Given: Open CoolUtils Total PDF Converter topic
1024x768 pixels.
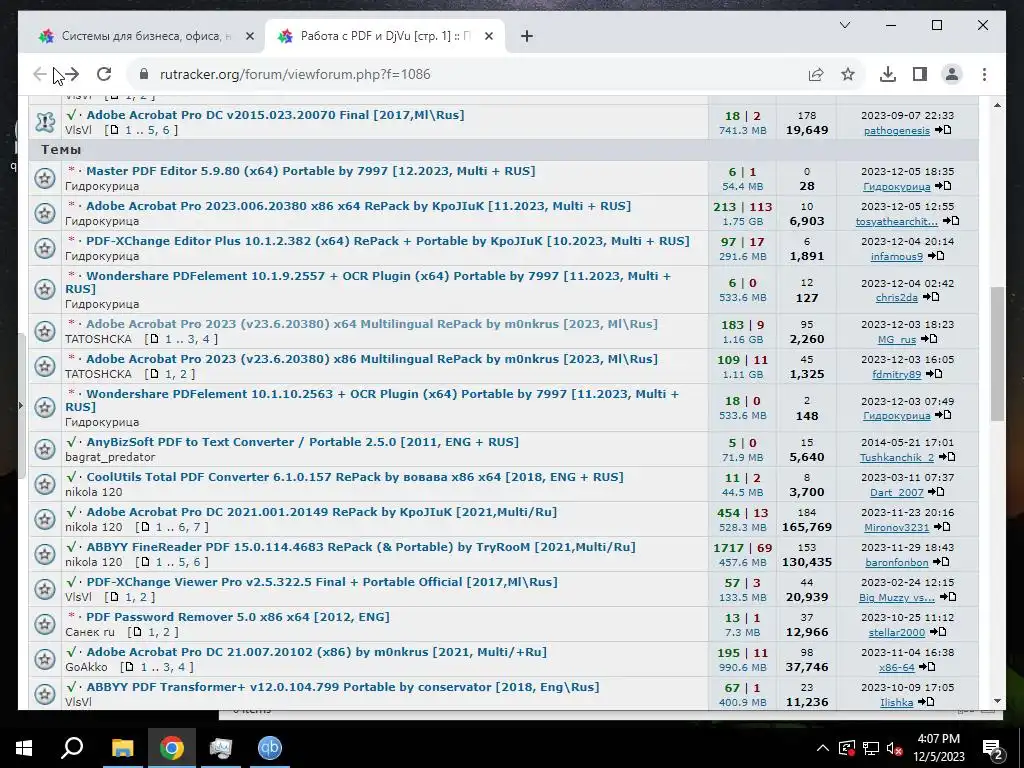Looking at the screenshot, I should [355, 477].
